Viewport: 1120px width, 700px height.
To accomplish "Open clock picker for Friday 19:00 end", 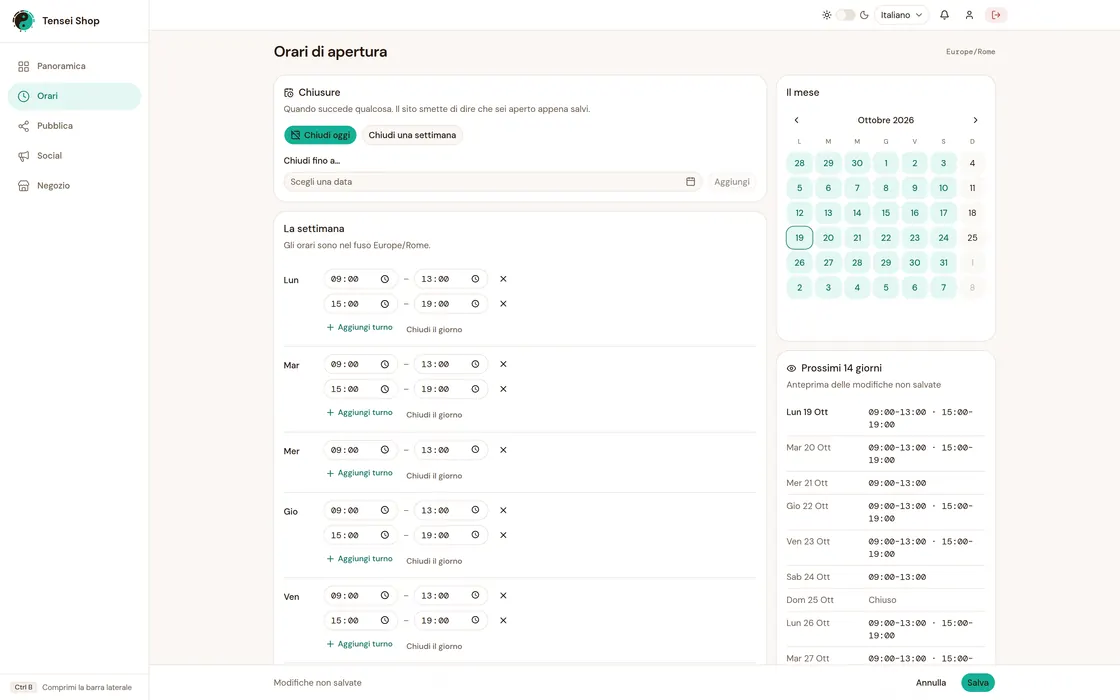I will point(475,620).
